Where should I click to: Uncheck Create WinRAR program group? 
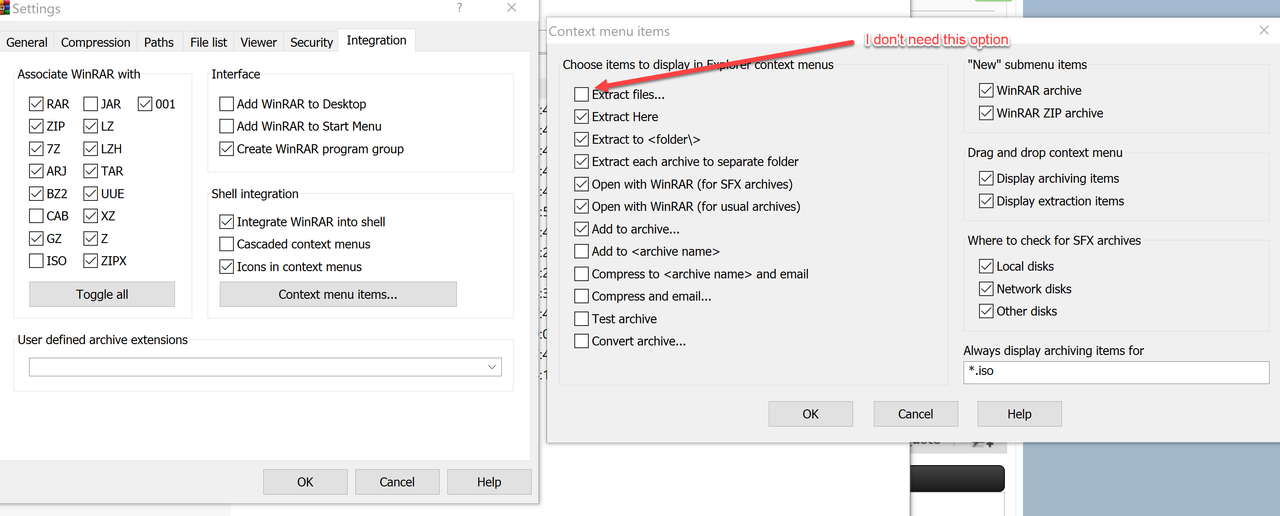click(x=227, y=149)
